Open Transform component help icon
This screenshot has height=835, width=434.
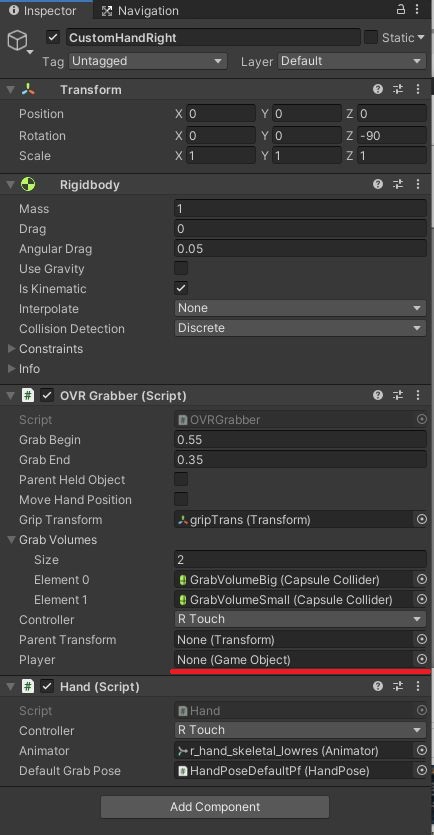click(378, 89)
